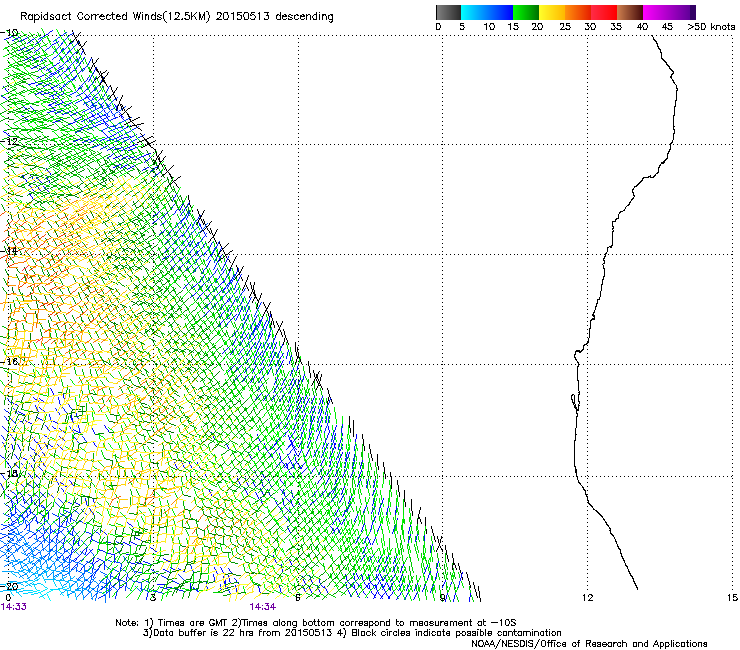
Task: Click the blue 10-15 knots color swatch
Action: [500, 12]
